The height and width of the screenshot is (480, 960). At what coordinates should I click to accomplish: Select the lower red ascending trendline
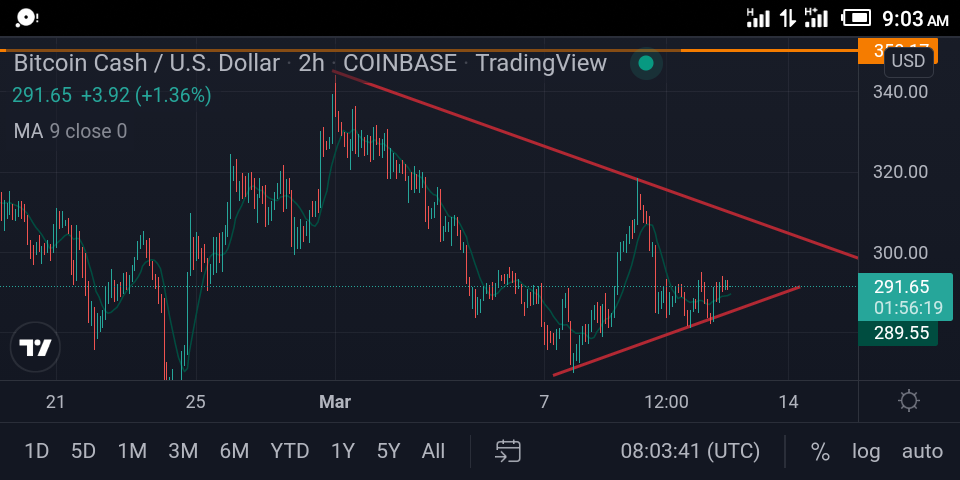676,331
